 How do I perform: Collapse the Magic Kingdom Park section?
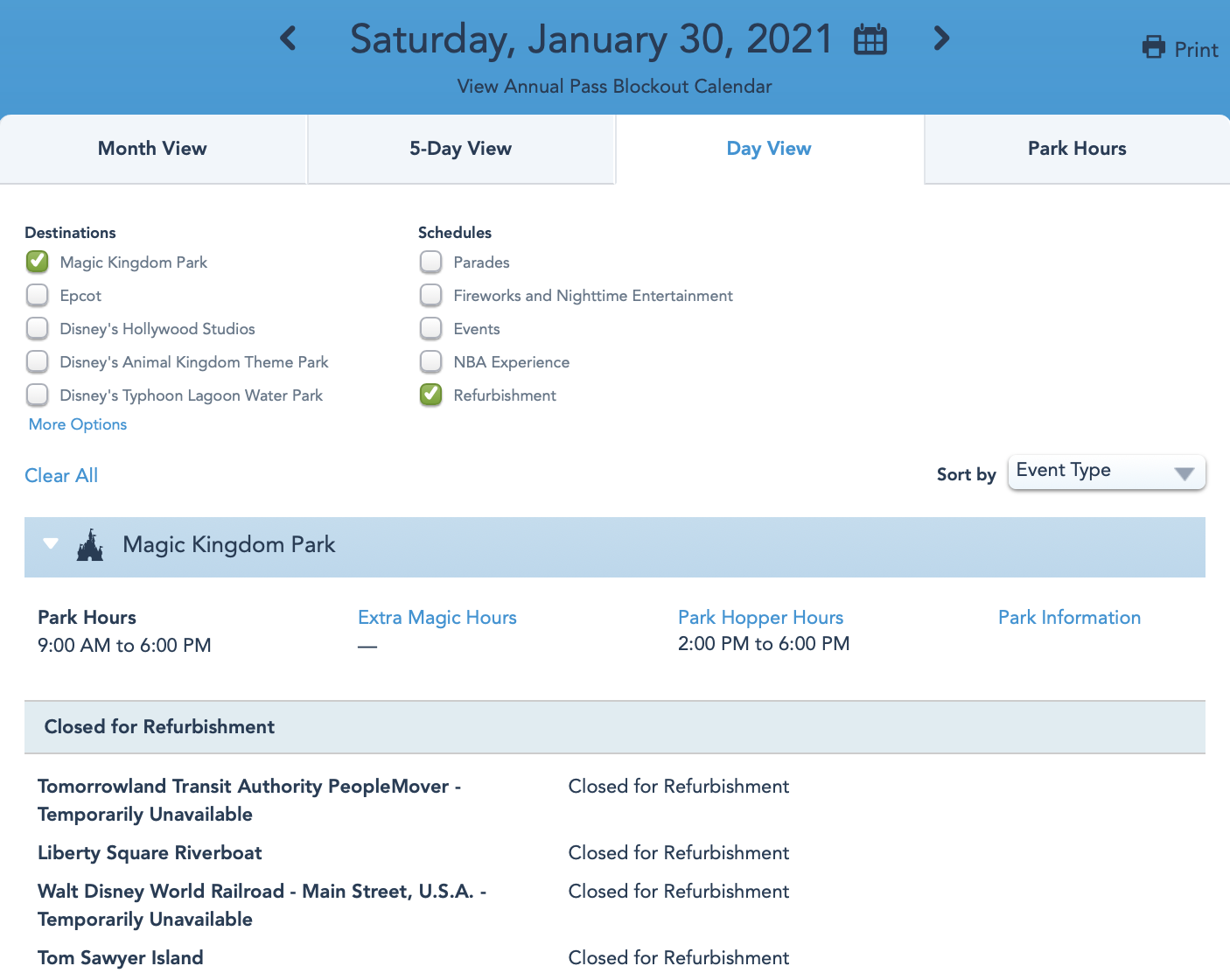51,544
